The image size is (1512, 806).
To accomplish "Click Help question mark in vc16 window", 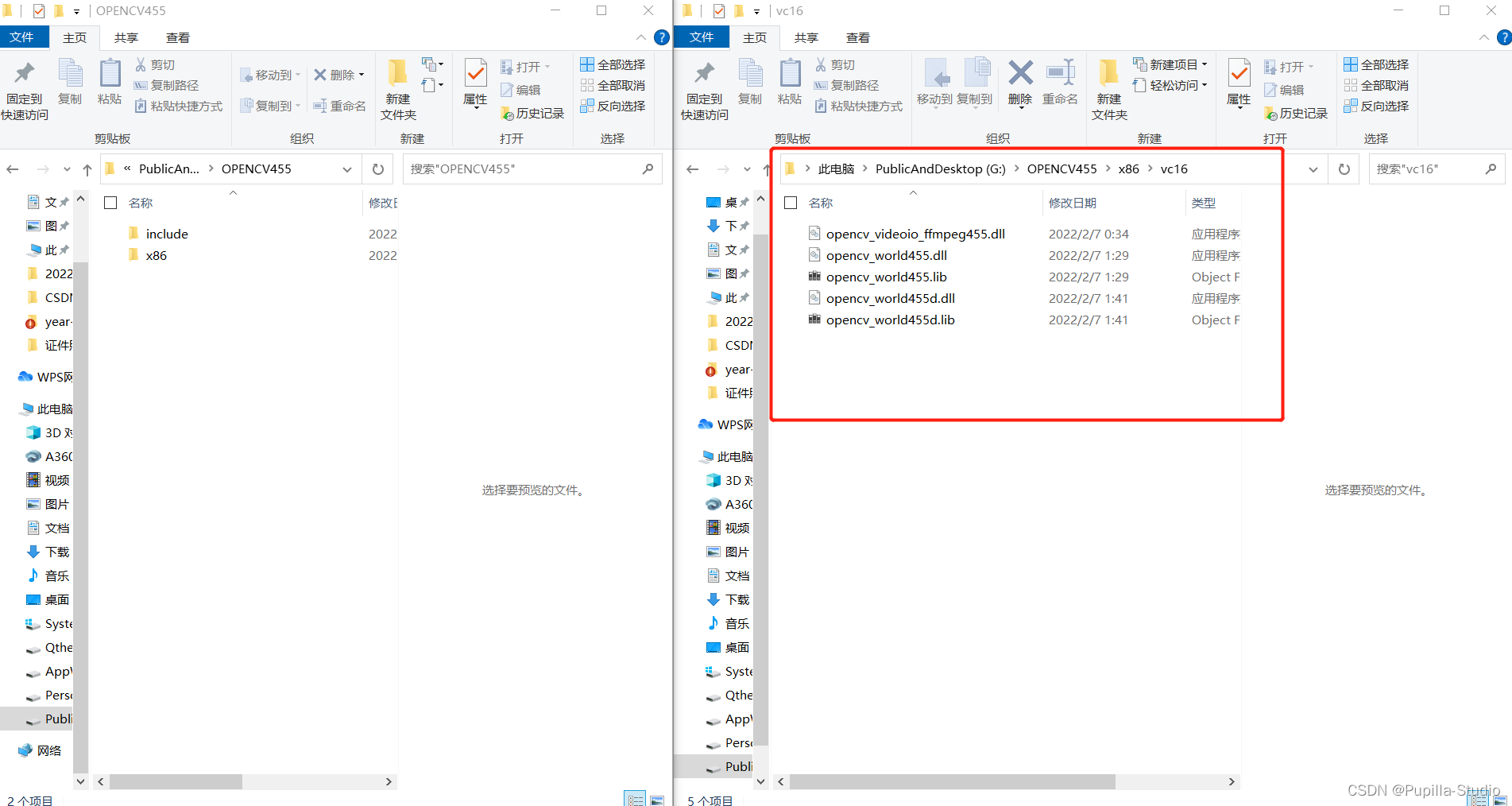I will tap(1503, 37).
